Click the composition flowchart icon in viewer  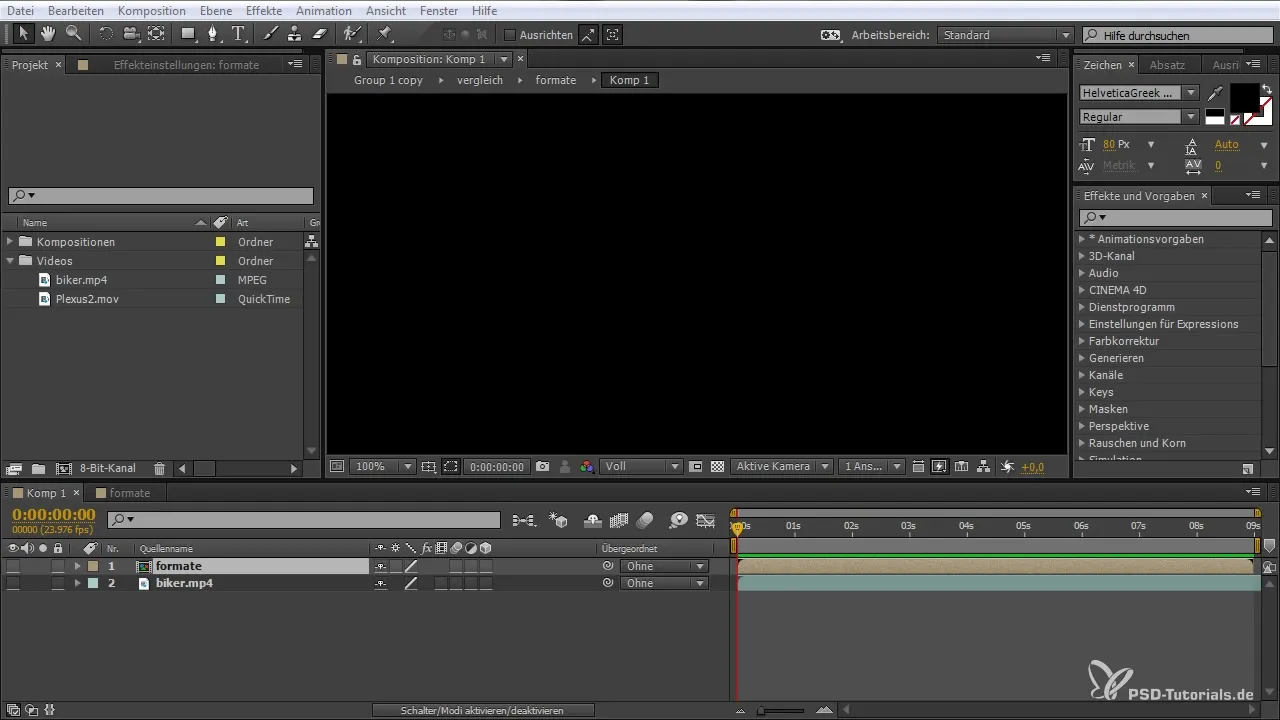(x=984, y=467)
